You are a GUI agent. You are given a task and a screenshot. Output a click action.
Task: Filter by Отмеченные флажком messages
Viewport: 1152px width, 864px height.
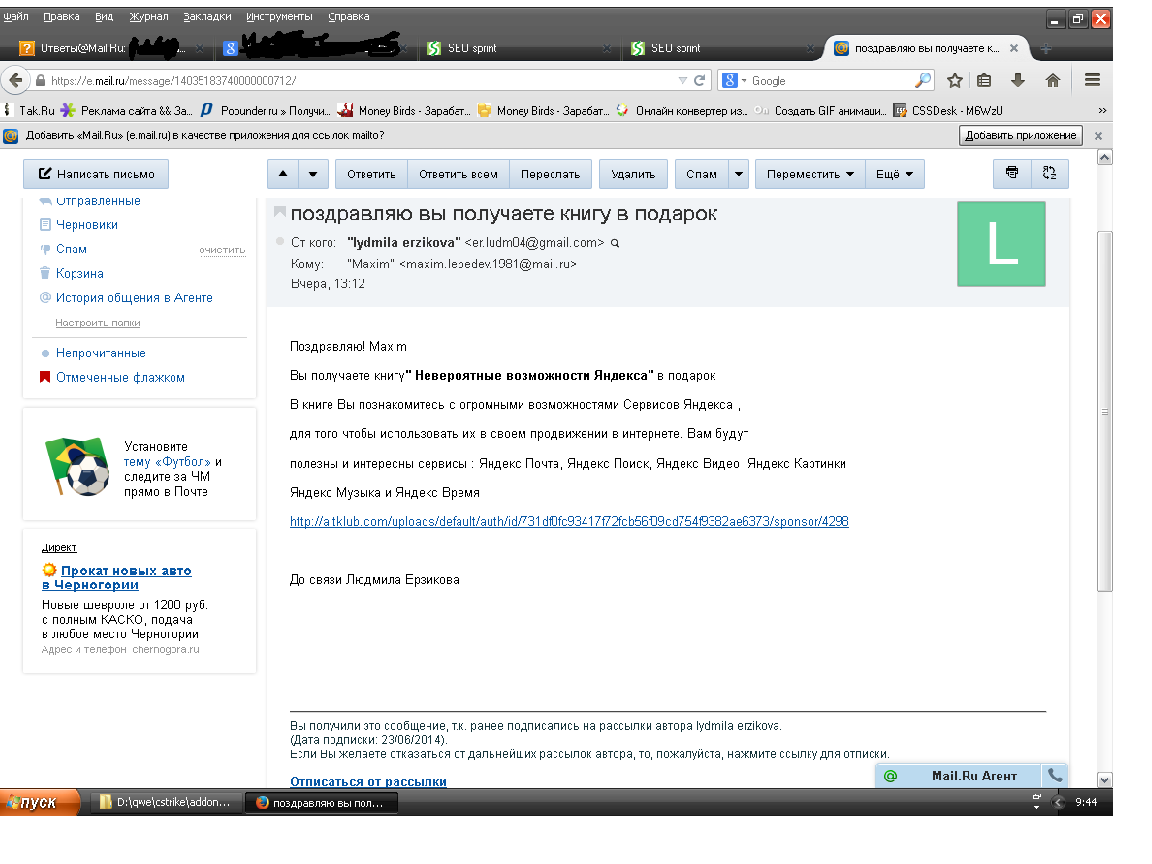click(120, 378)
